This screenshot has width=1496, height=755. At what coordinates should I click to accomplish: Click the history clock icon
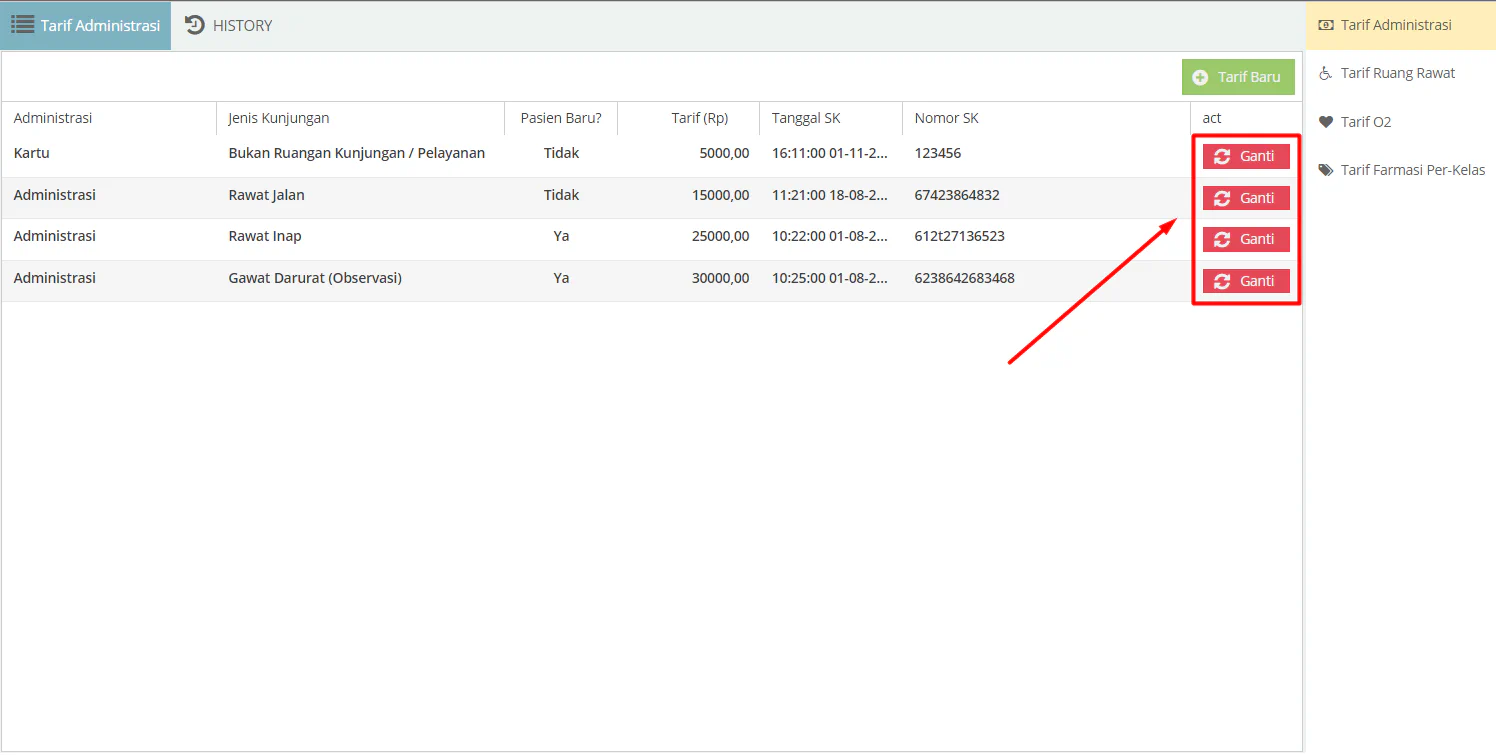click(195, 25)
